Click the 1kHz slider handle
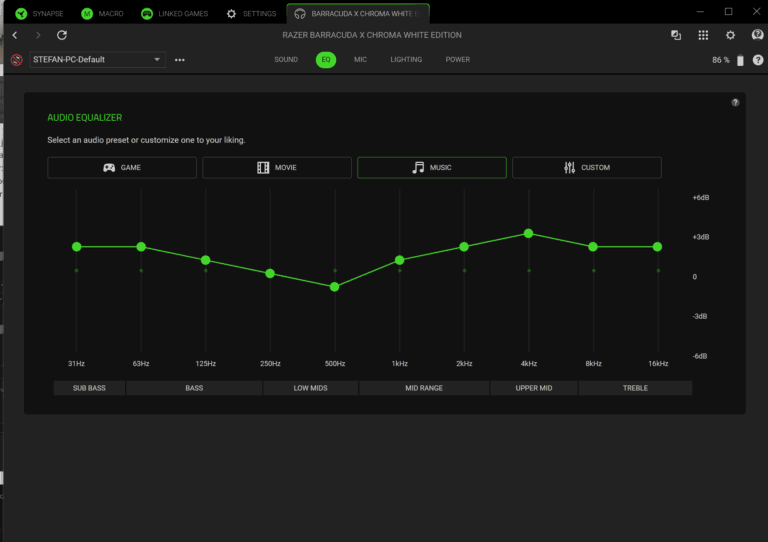This screenshot has height=542, width=768. tap(400, 260)
